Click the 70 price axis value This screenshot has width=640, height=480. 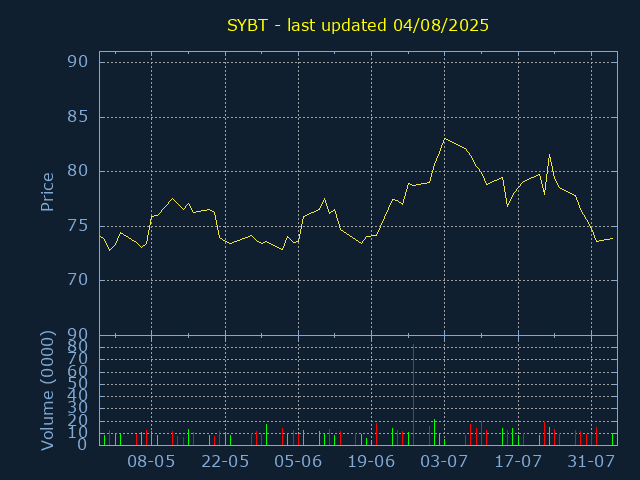coord(78,280)
